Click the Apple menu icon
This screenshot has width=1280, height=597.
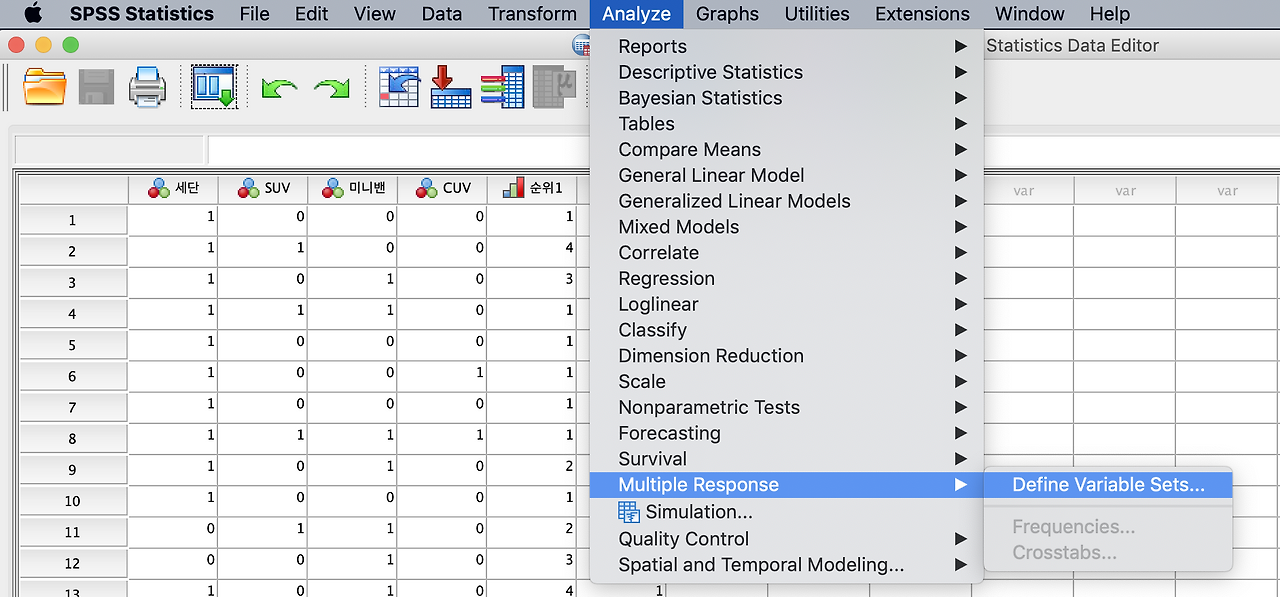click(x=33, y=13)
